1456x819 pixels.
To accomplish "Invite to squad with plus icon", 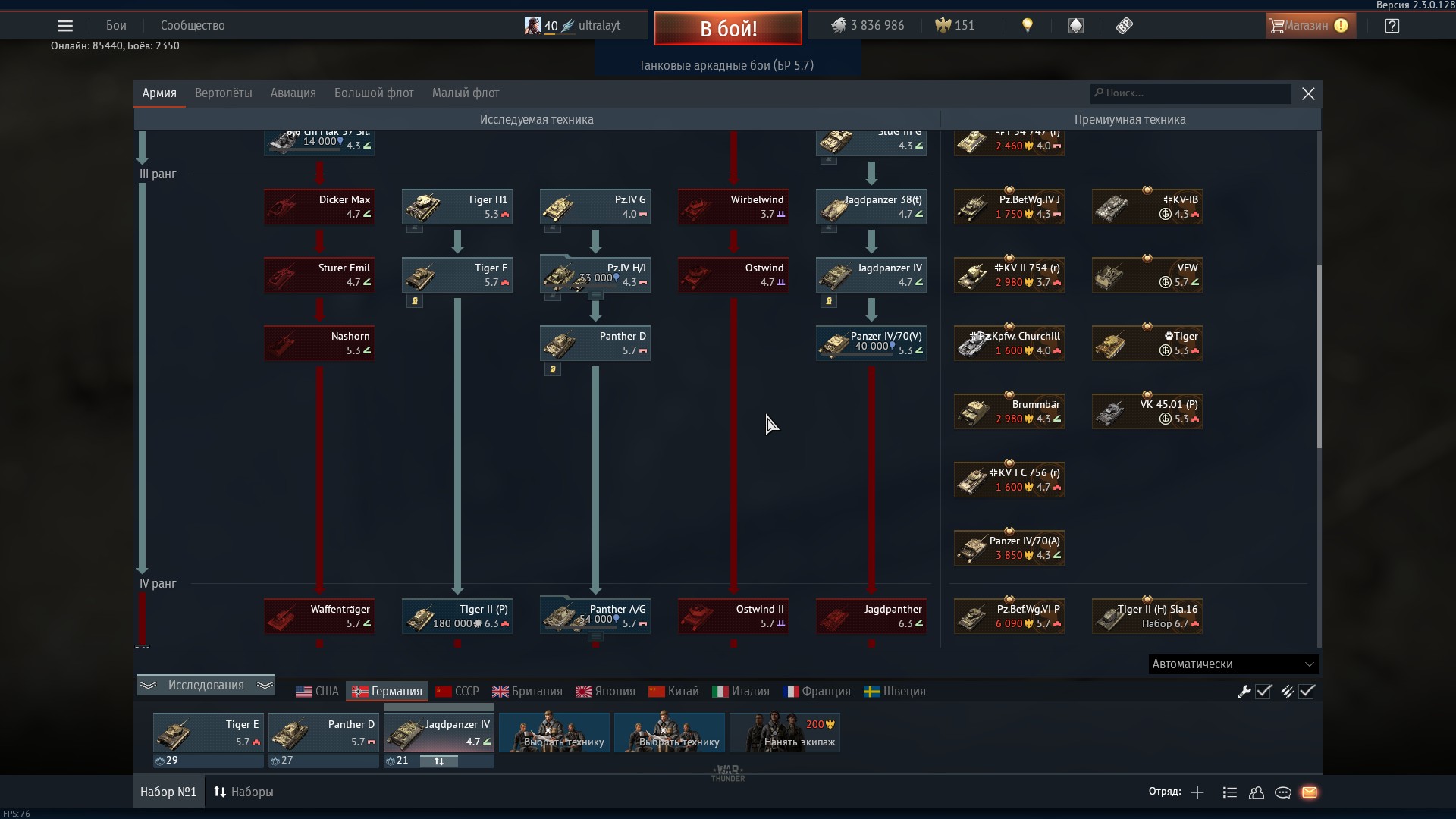I will point(1197,792).
